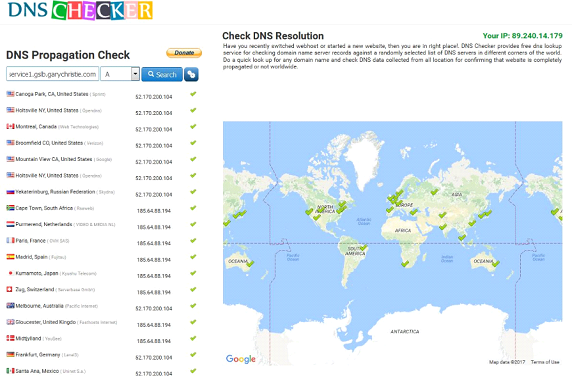Click the green checkmark for Montreal, Canada
This screenshot has width=573, height=381.
click(x=193, y=127)
